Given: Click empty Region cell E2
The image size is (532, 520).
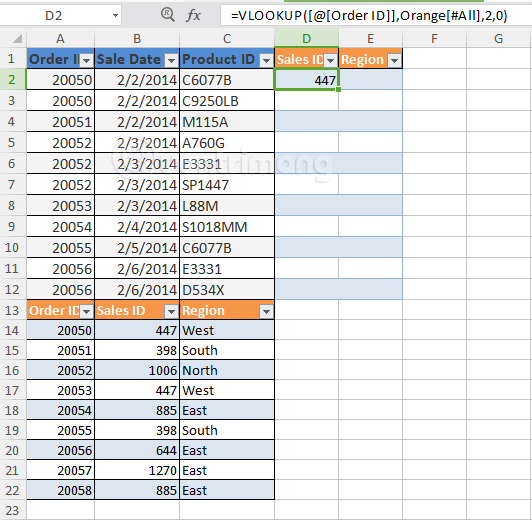Looking at the screenshot, I should pos(370,80).
